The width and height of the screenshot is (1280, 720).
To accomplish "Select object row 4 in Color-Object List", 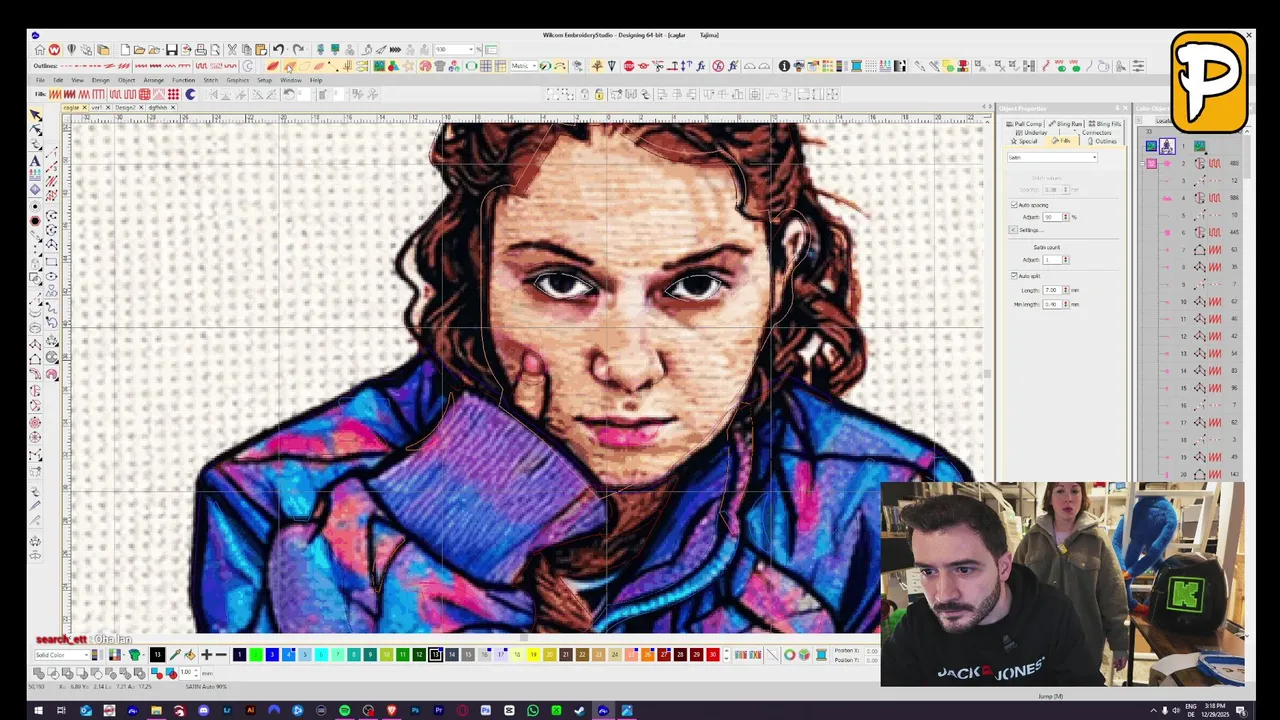I will (x=1192, y=198).
